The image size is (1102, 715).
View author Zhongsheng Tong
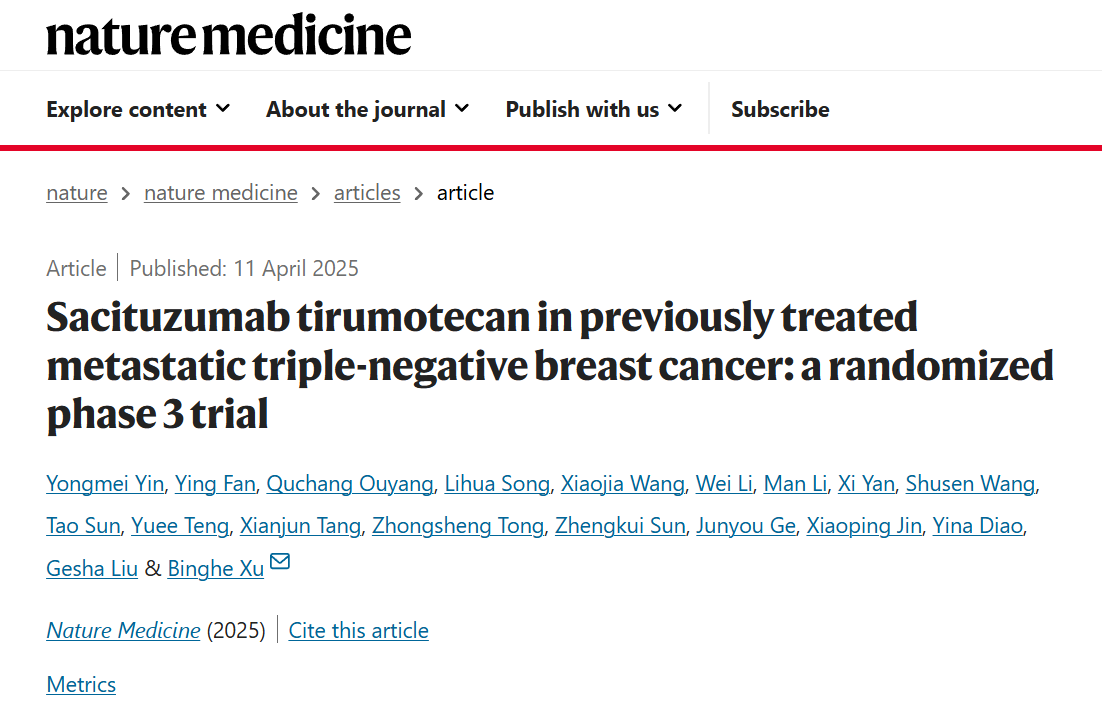(458, 526)
